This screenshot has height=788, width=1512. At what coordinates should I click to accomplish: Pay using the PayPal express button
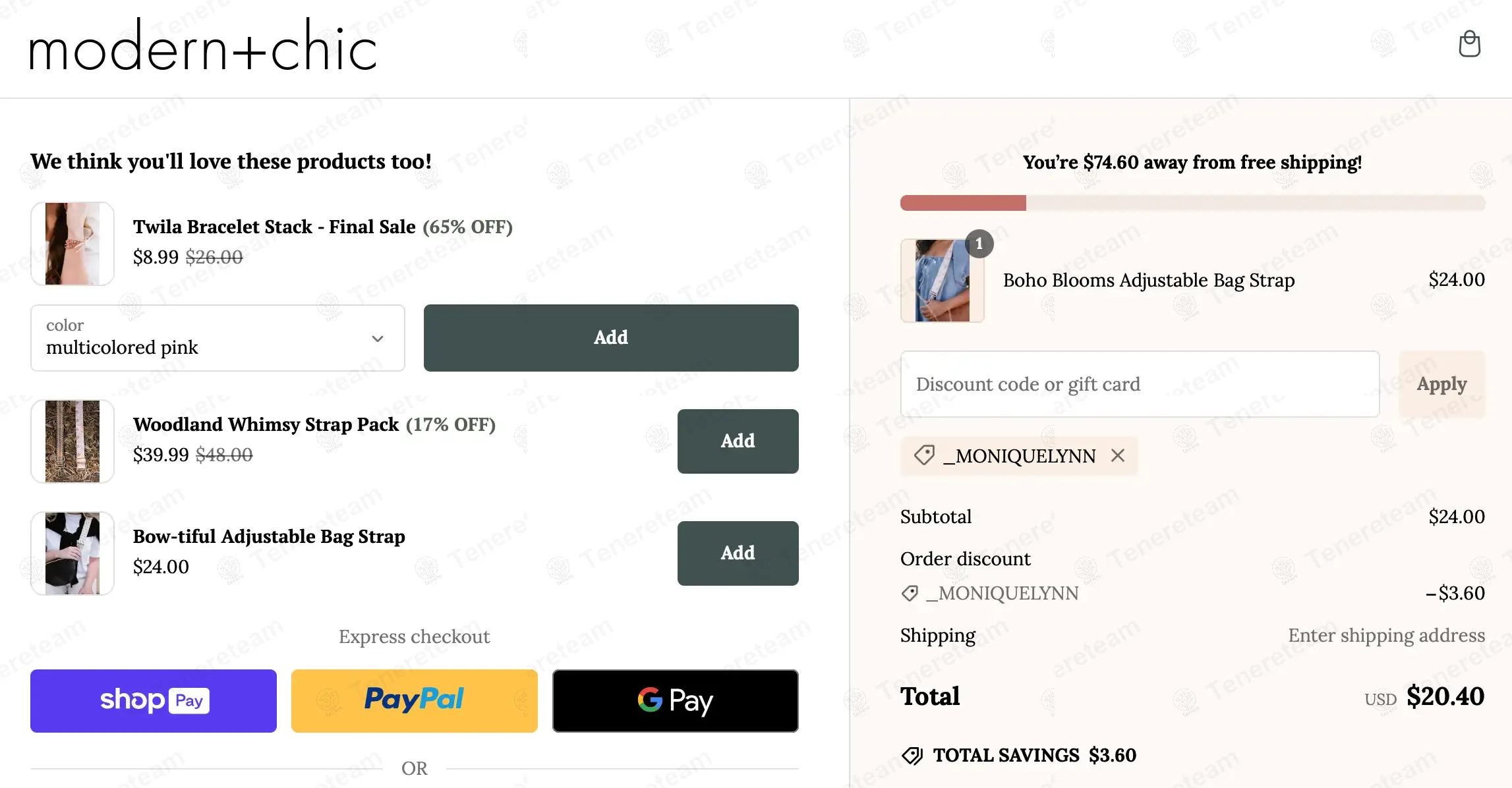[414, 701]
